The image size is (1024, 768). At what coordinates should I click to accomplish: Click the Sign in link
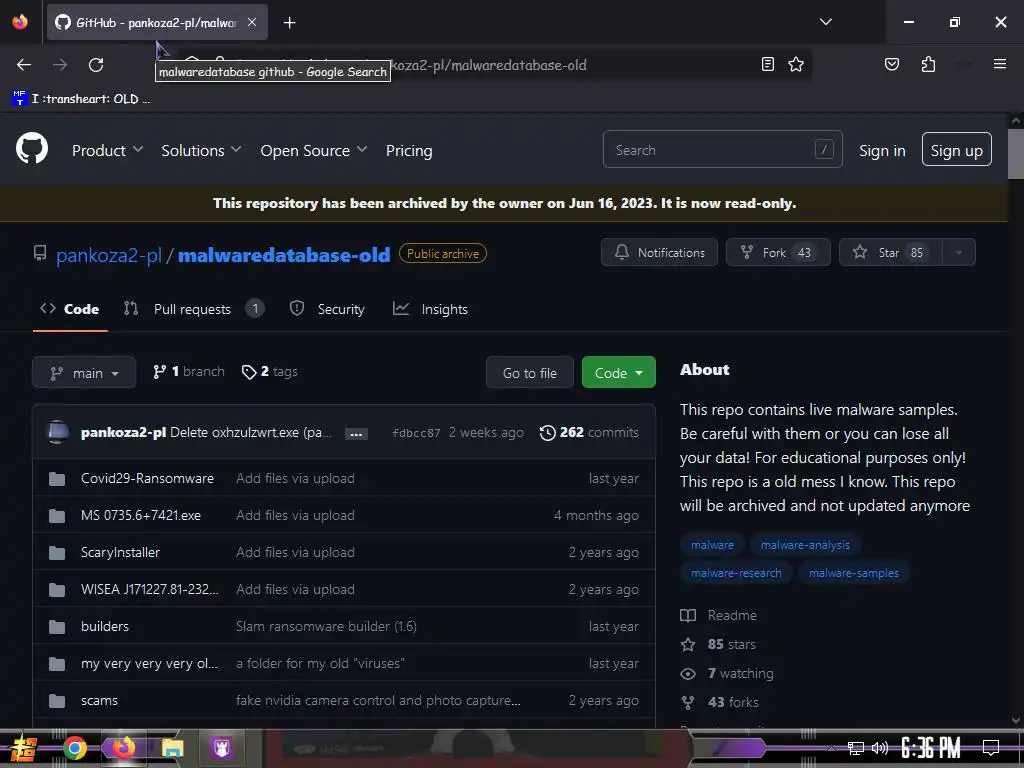tap(882, 150)
